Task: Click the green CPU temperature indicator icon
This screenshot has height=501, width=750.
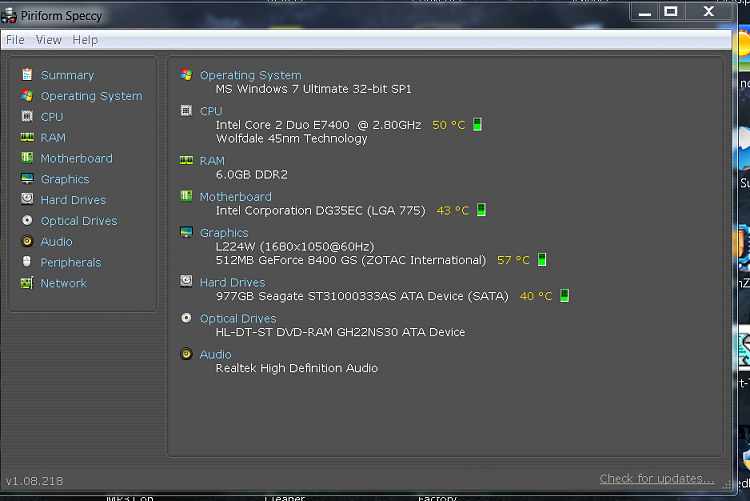Action: (477, 124)
